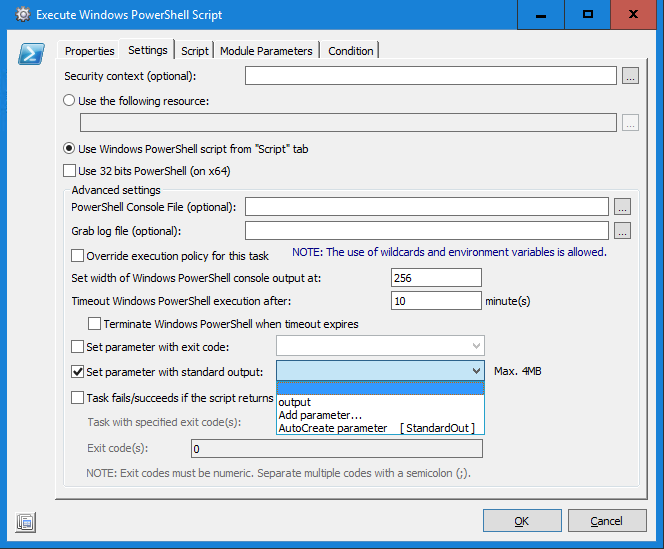Click the PowerShell Console File input field
Image resolution: width=664 pixels, height=549 pixels.
[427, 207]
